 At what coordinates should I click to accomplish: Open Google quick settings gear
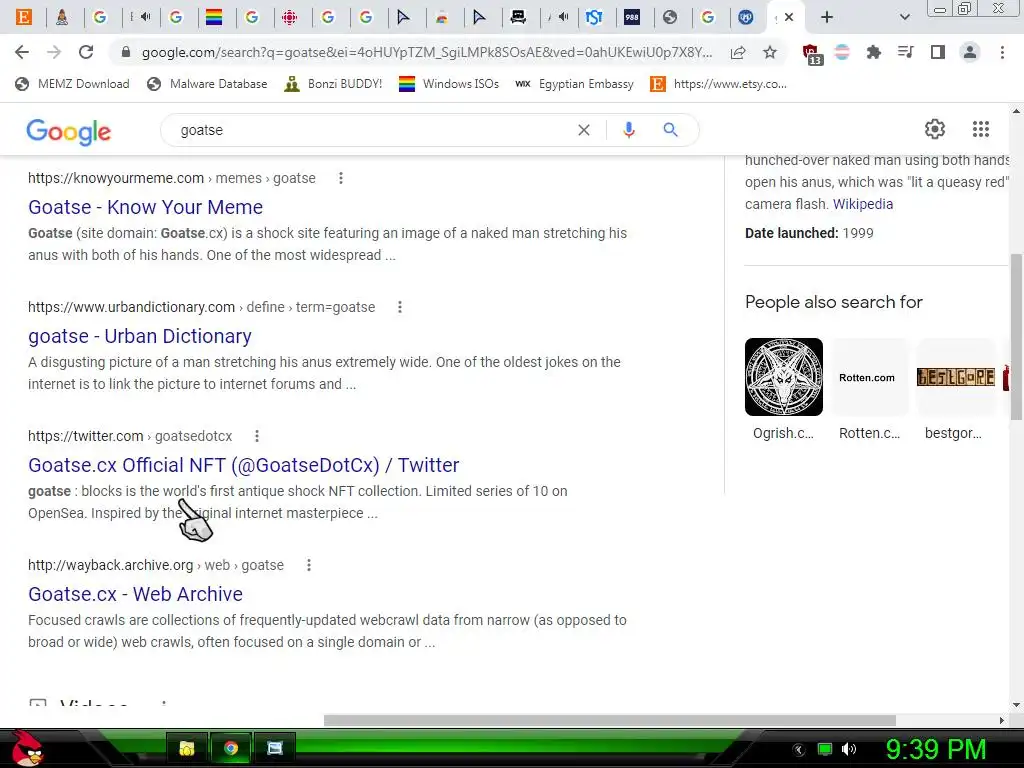[935, 129]
